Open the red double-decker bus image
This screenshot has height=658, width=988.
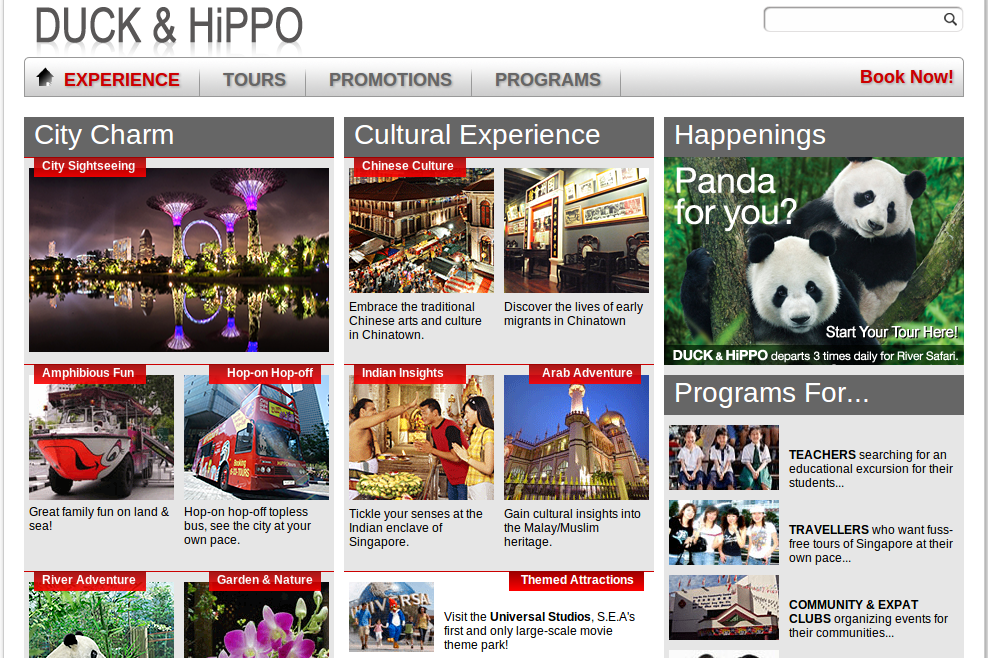[256, 437]
